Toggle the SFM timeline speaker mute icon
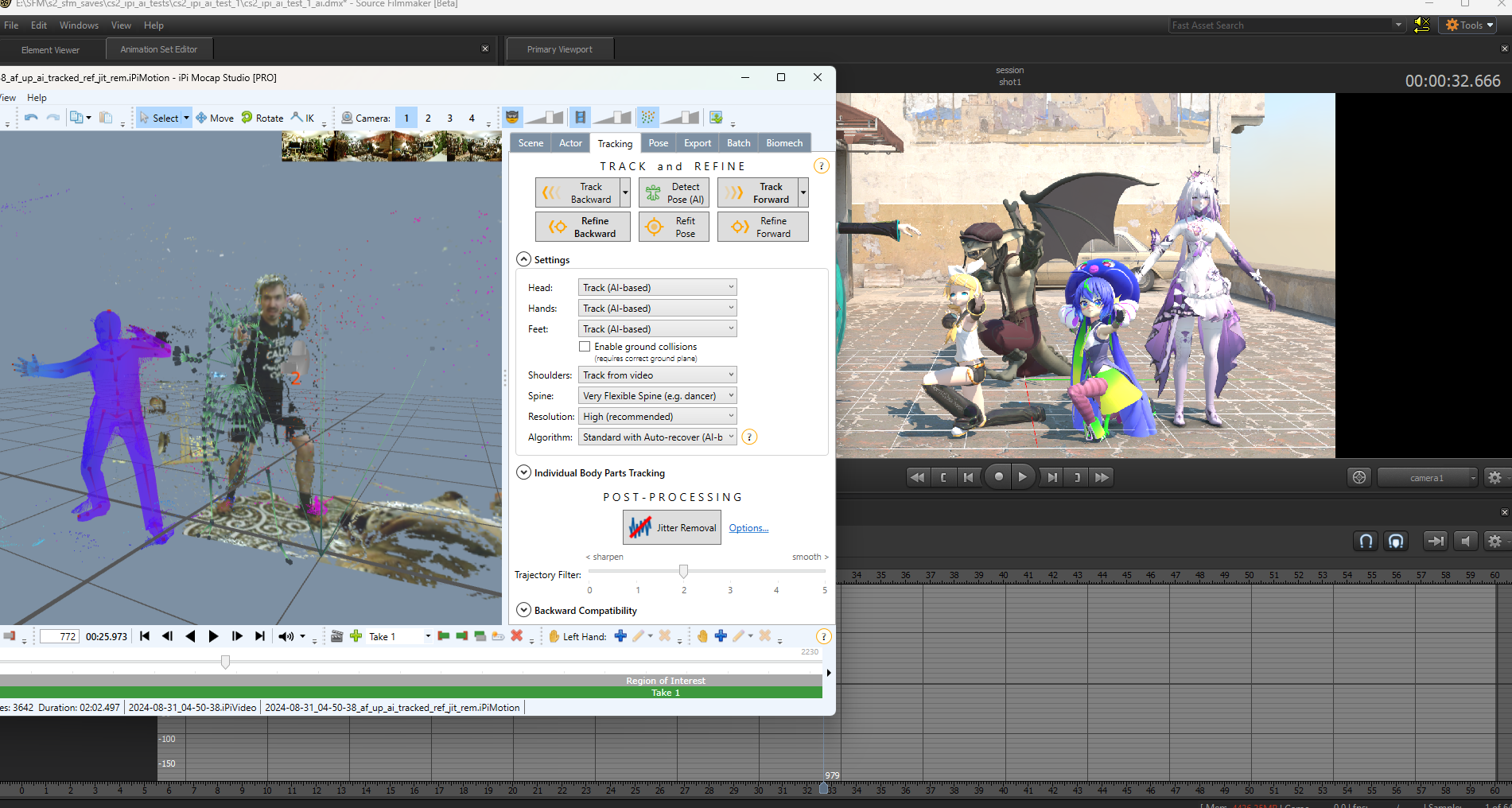Viewport: 1512px width, 808px height. (x=1465, y=542)
